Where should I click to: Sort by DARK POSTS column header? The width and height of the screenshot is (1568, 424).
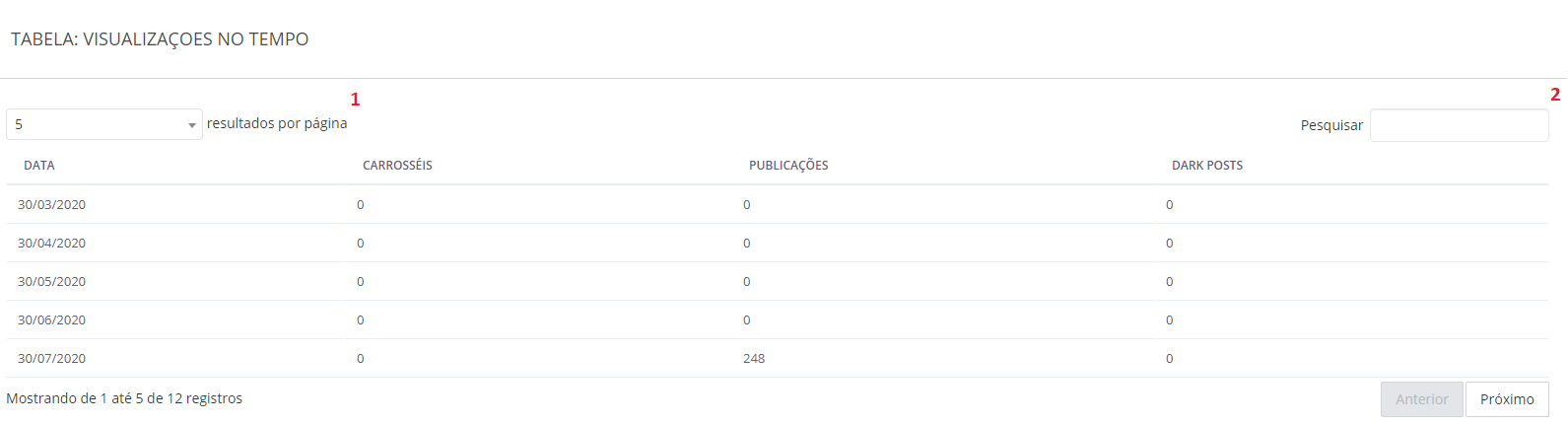tap(1207, 166)
